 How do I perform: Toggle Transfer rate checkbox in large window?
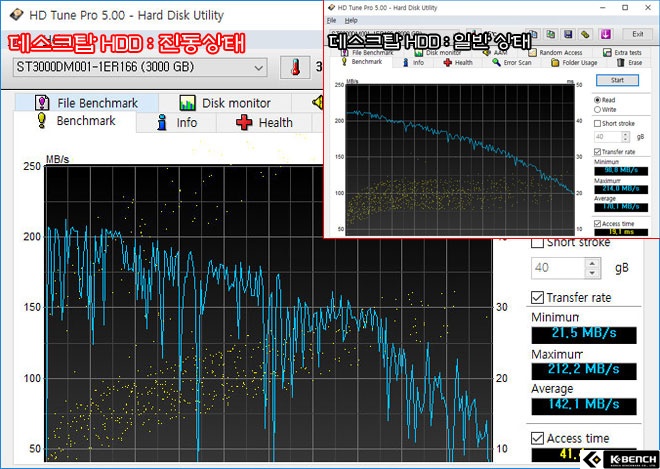tap(538, 298)
